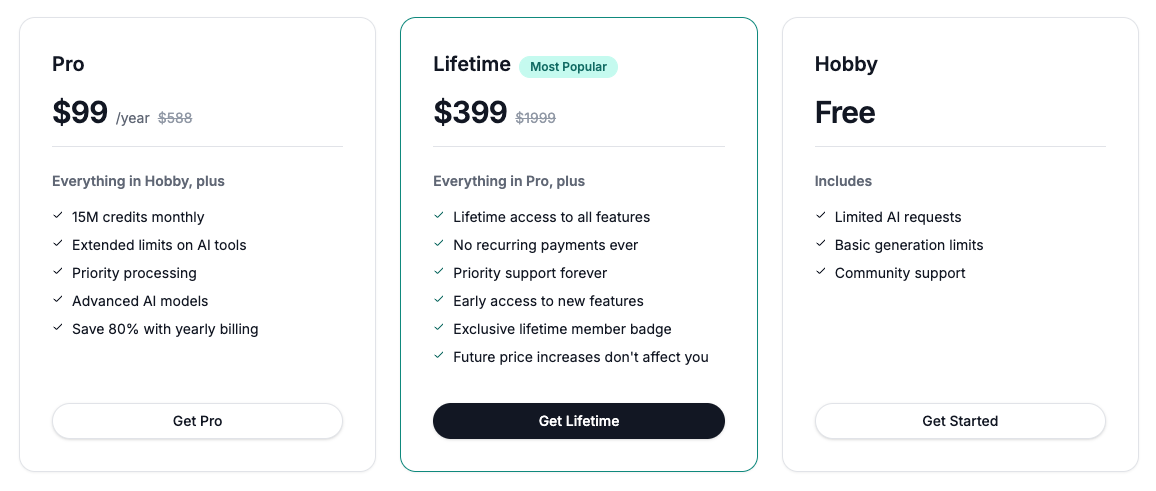Screen dimensions: 1156x491
Task: Click the Get Pro button
Action: tap(197, 421)
